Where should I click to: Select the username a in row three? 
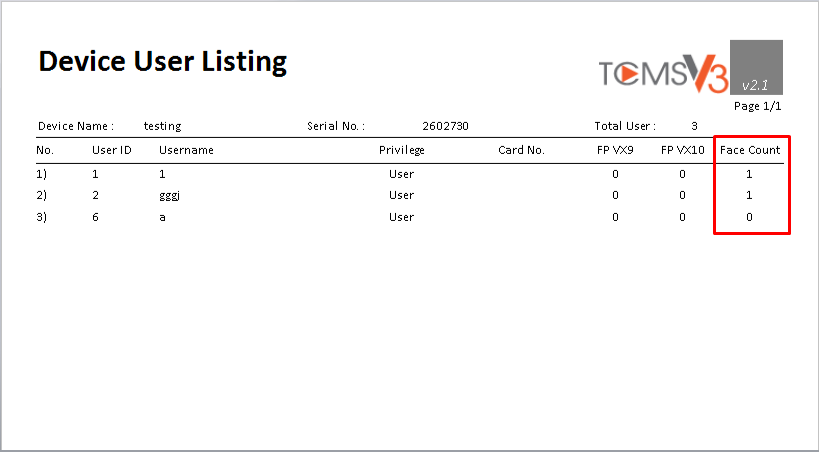162,217
